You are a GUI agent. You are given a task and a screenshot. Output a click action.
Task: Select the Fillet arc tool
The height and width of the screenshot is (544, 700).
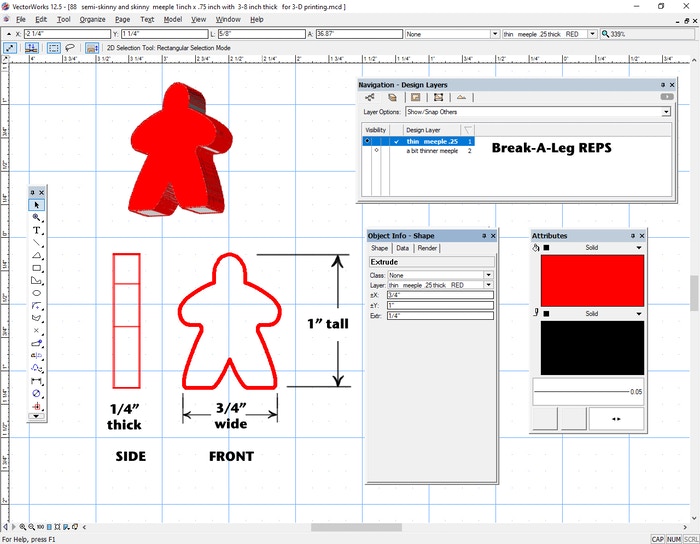pos(36,306)
